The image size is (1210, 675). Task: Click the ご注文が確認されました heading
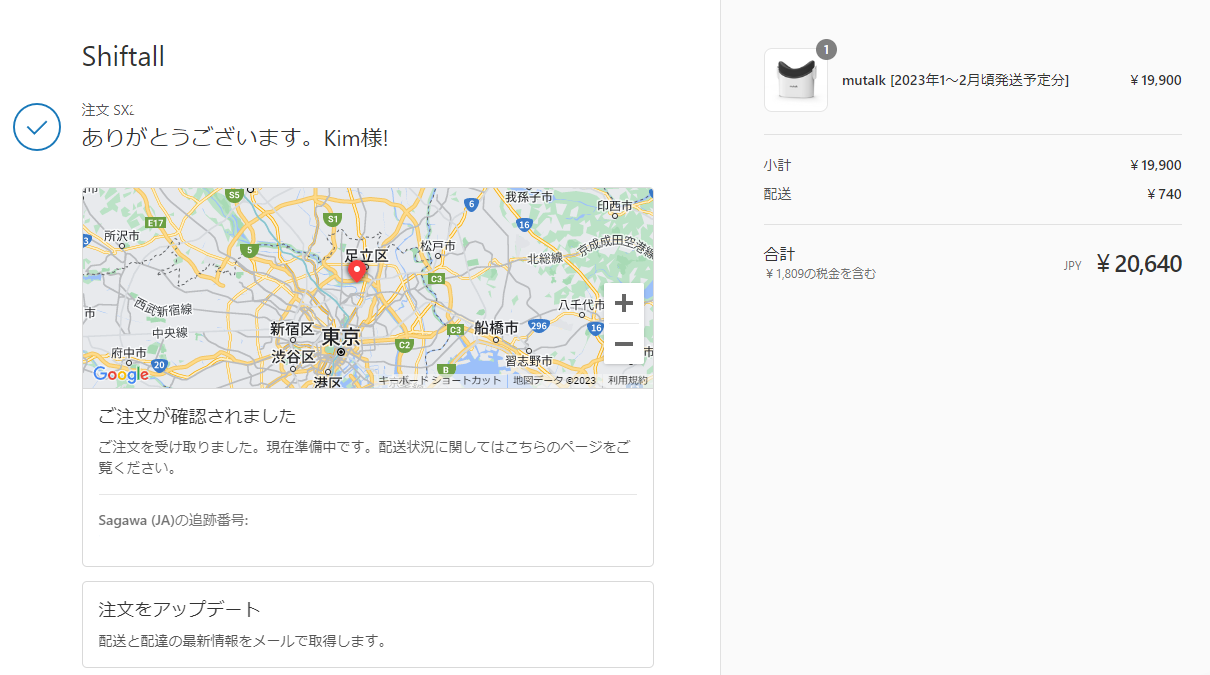coord(197,416)
